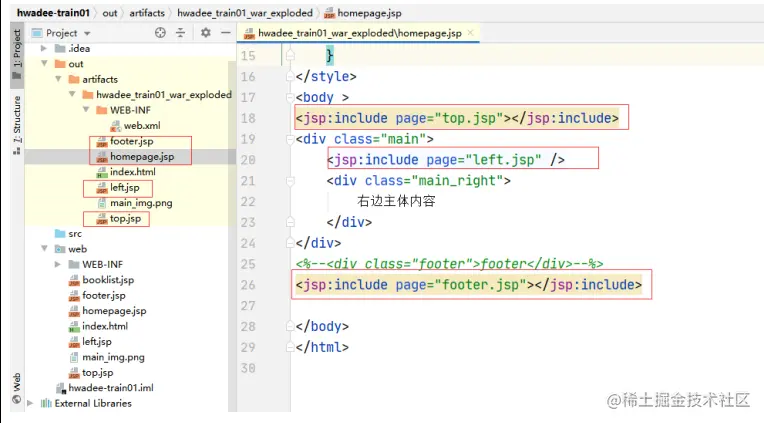Expand WEB-INF folder under web

pos(58,264)
